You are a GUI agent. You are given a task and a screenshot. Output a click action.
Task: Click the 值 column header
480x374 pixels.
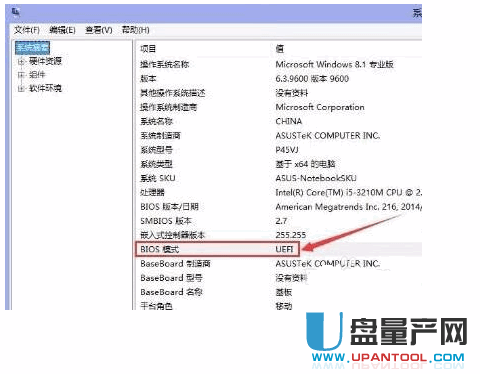point(280,49)
